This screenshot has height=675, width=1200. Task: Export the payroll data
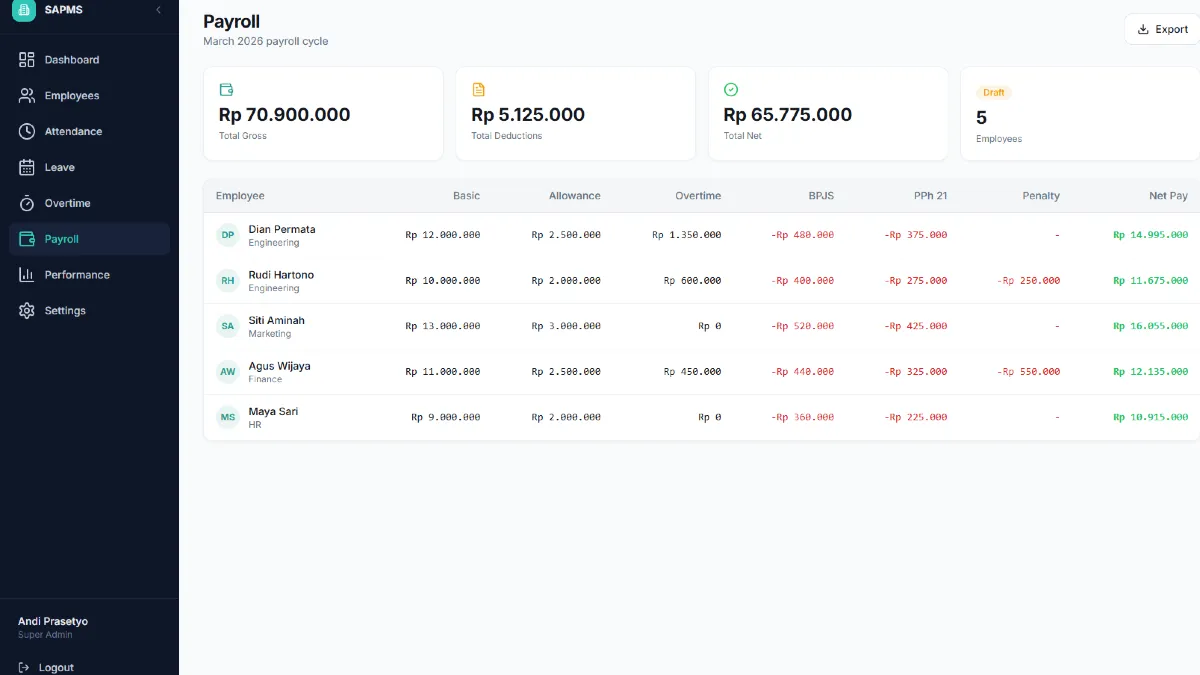coord(1162,29)
